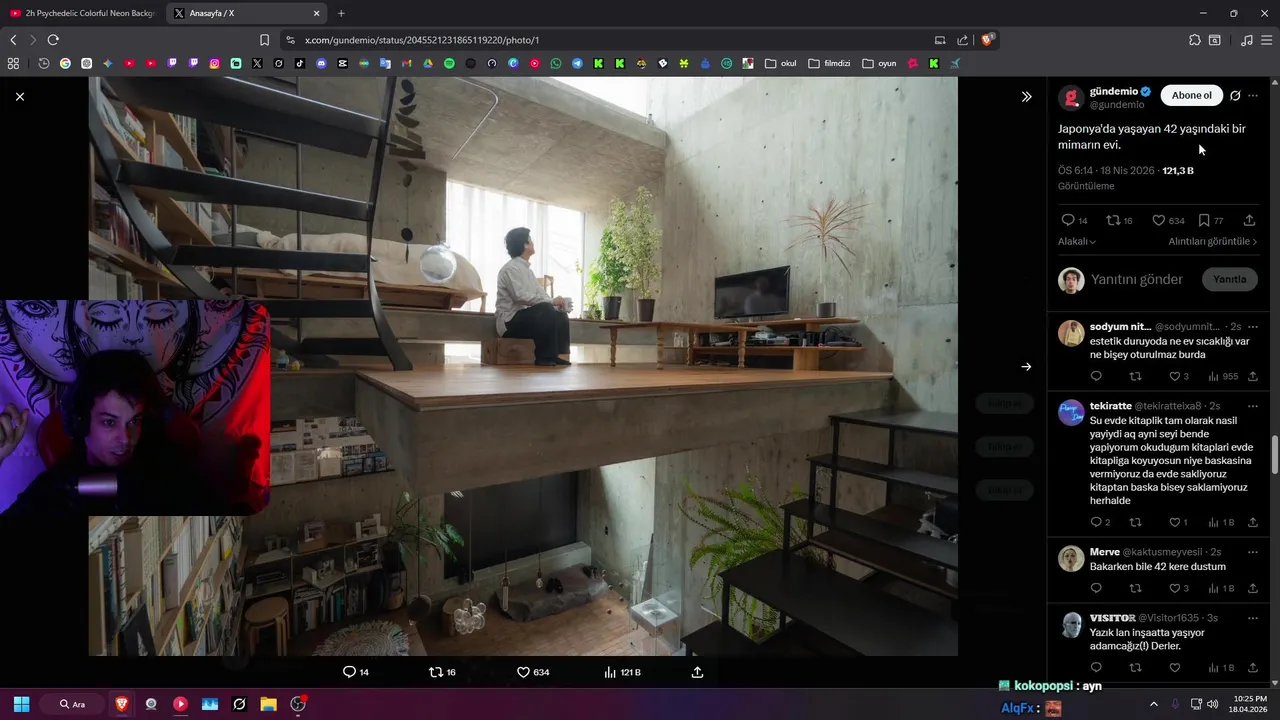The image size is (1280, 720).
Task: Share the Merve reply
Action: [x=1253, y=588]
